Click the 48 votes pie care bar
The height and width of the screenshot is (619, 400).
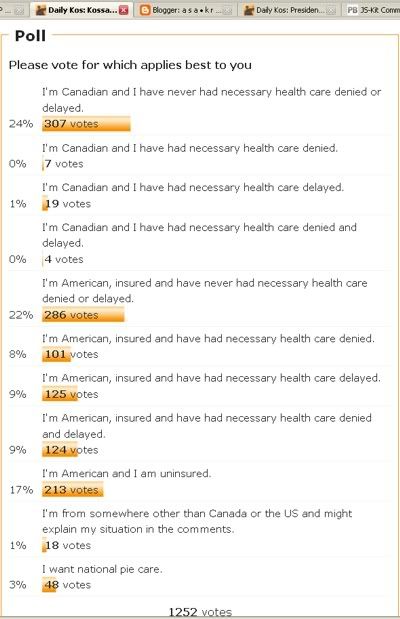(49, 585)
